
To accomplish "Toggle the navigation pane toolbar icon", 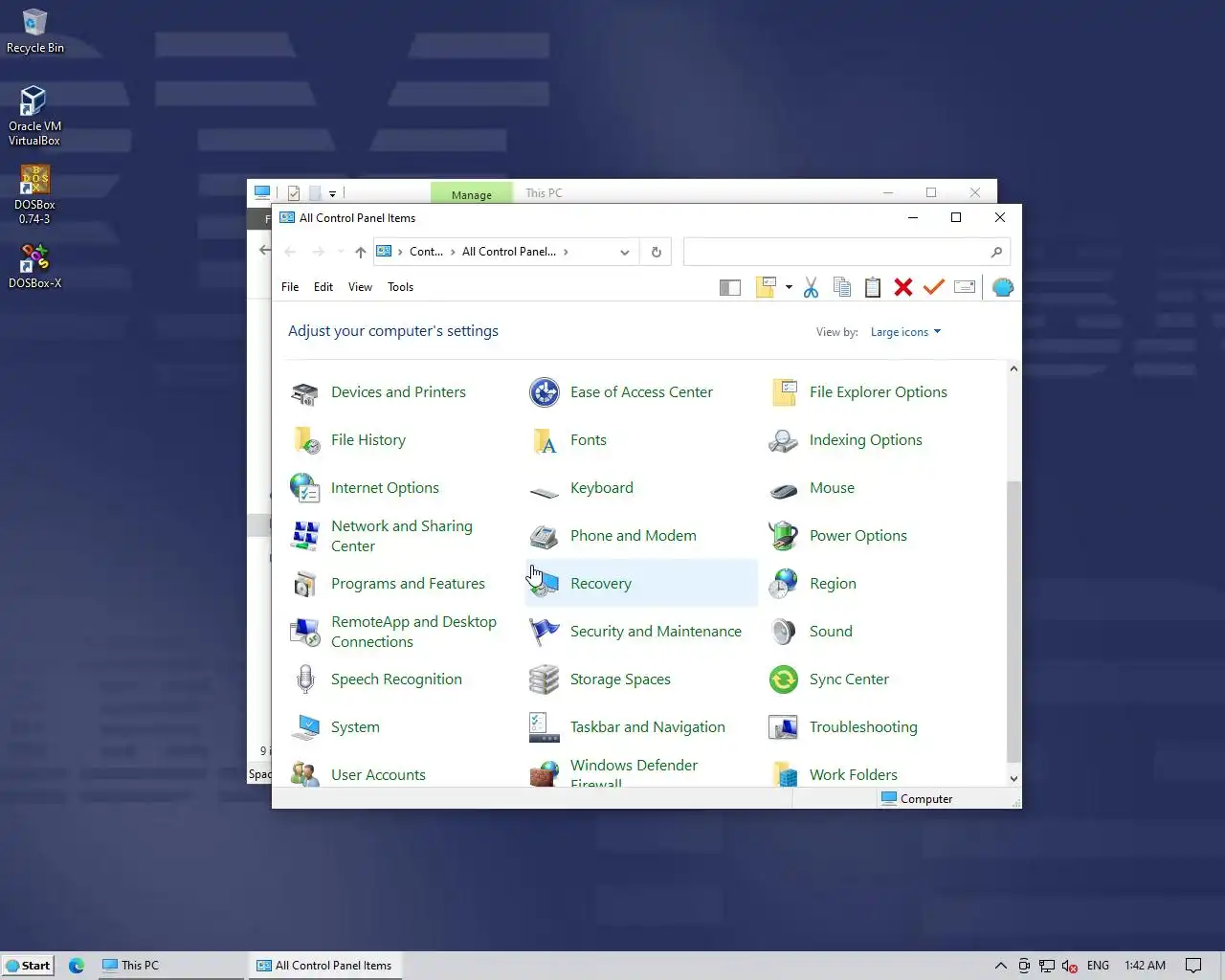I will coord(730,287).
